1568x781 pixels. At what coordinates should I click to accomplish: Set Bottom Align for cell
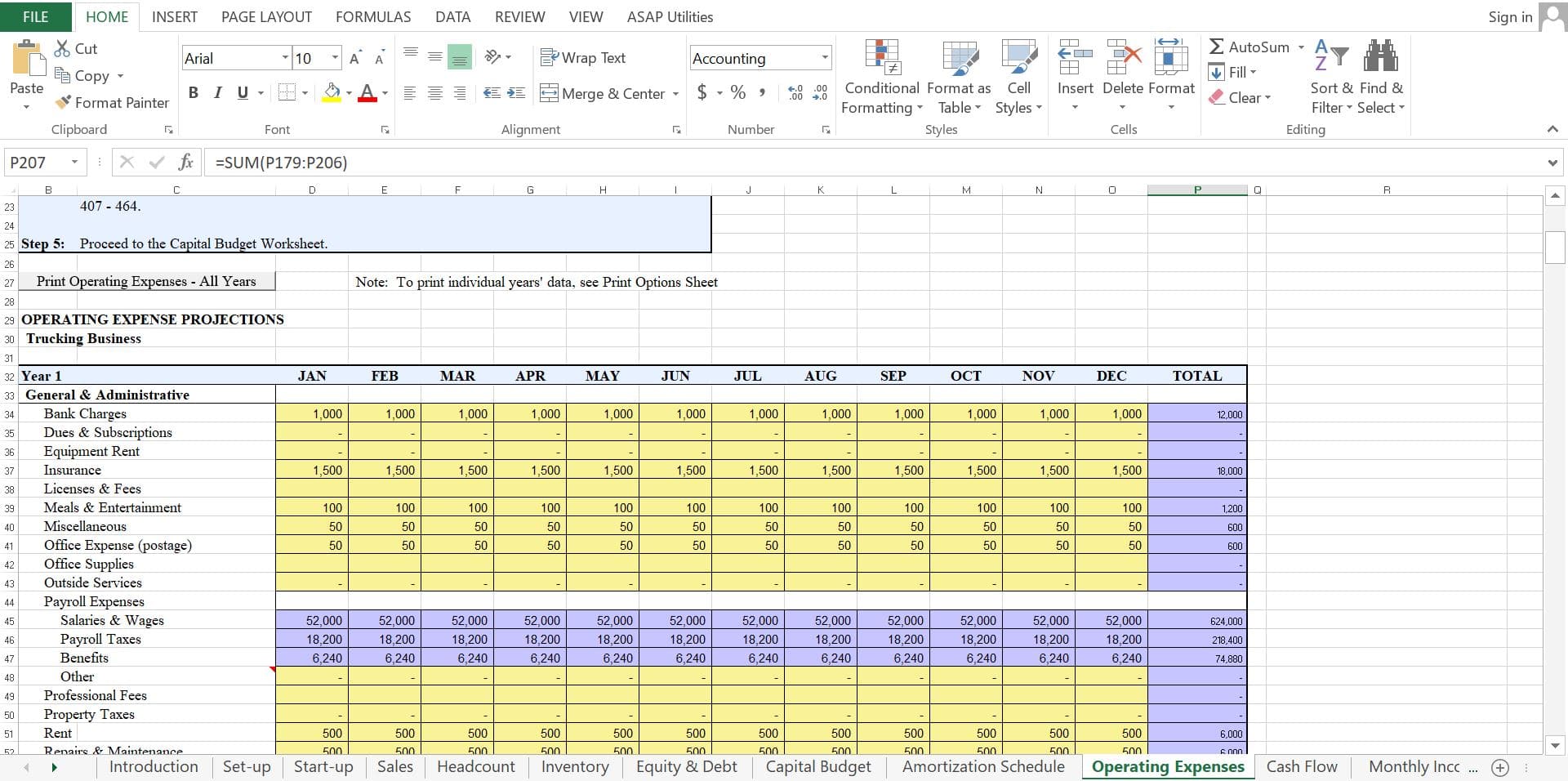click(x=460, y=57)
